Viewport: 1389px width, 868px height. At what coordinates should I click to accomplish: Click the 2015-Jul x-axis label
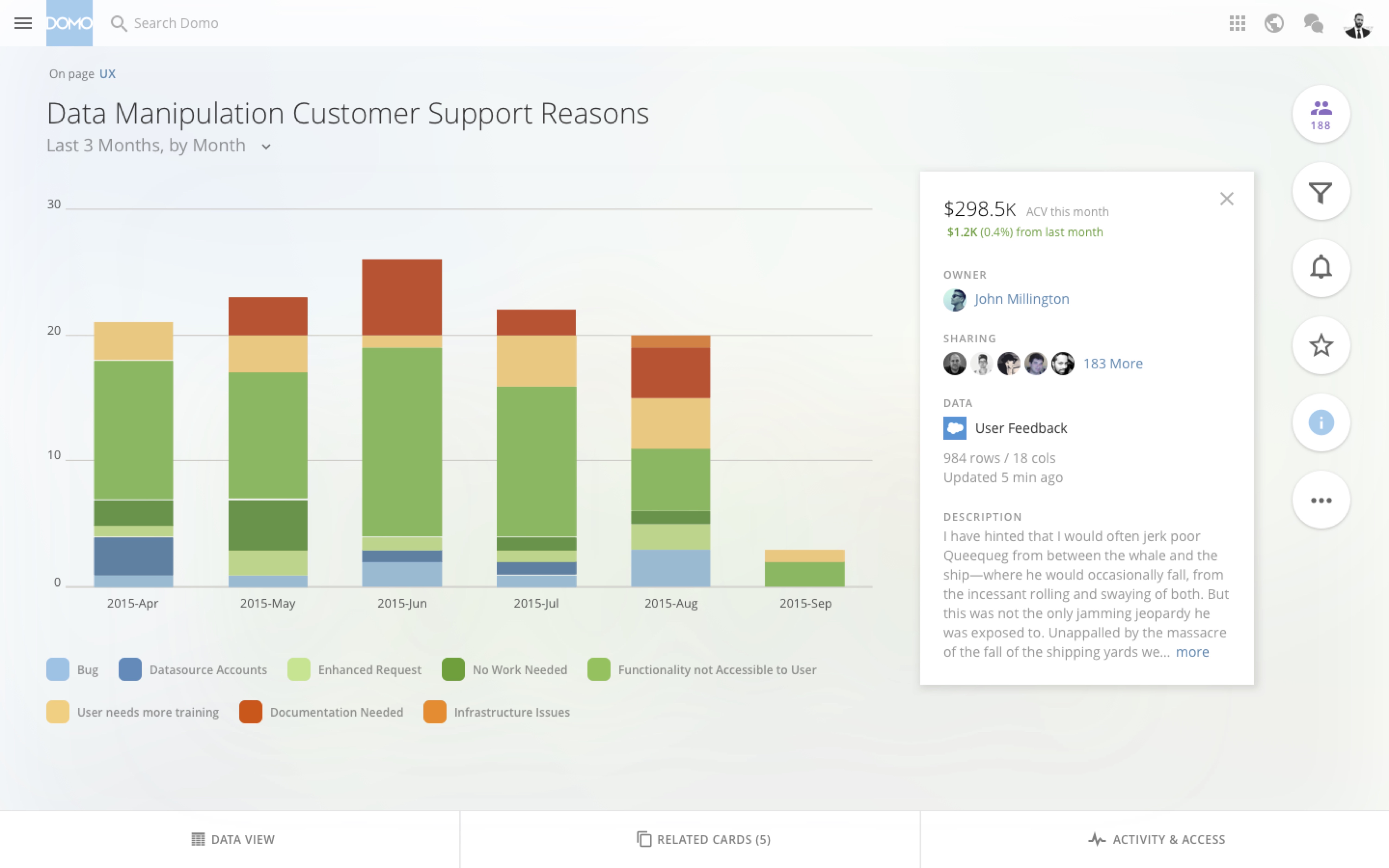(x=536, y=603)
